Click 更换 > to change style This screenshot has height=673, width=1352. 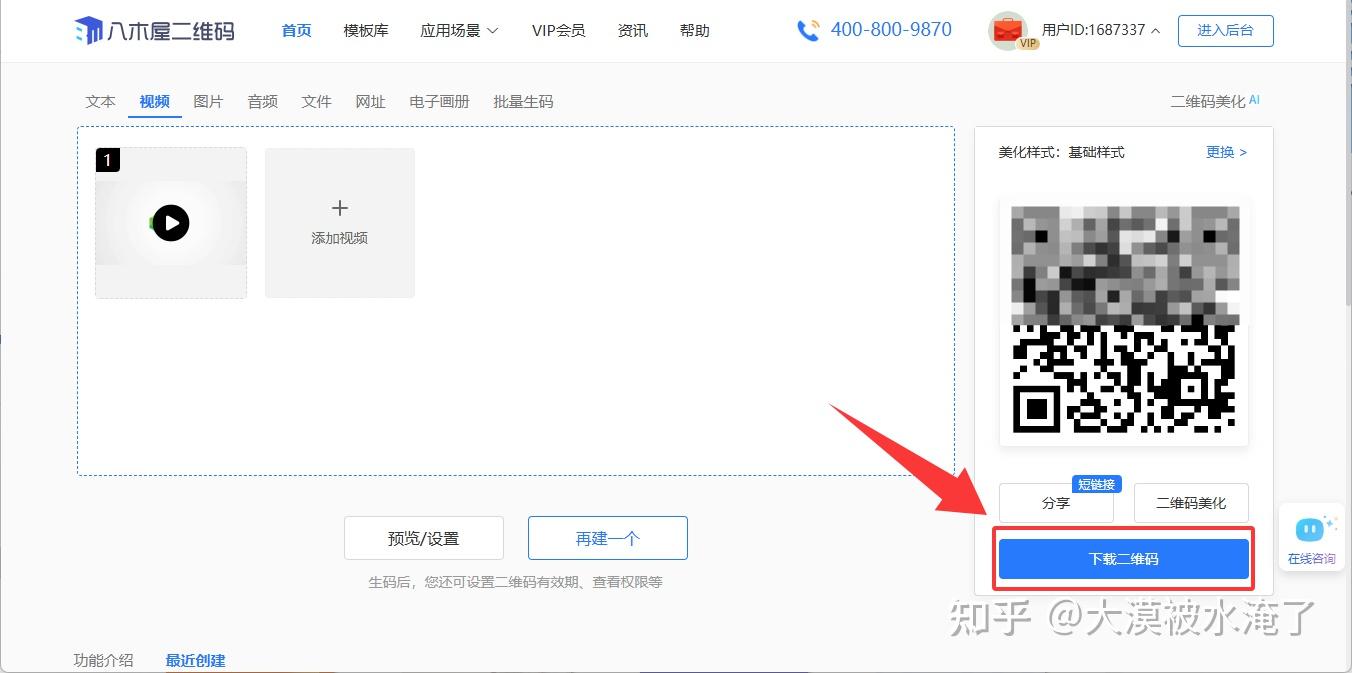pos(1226,153)
